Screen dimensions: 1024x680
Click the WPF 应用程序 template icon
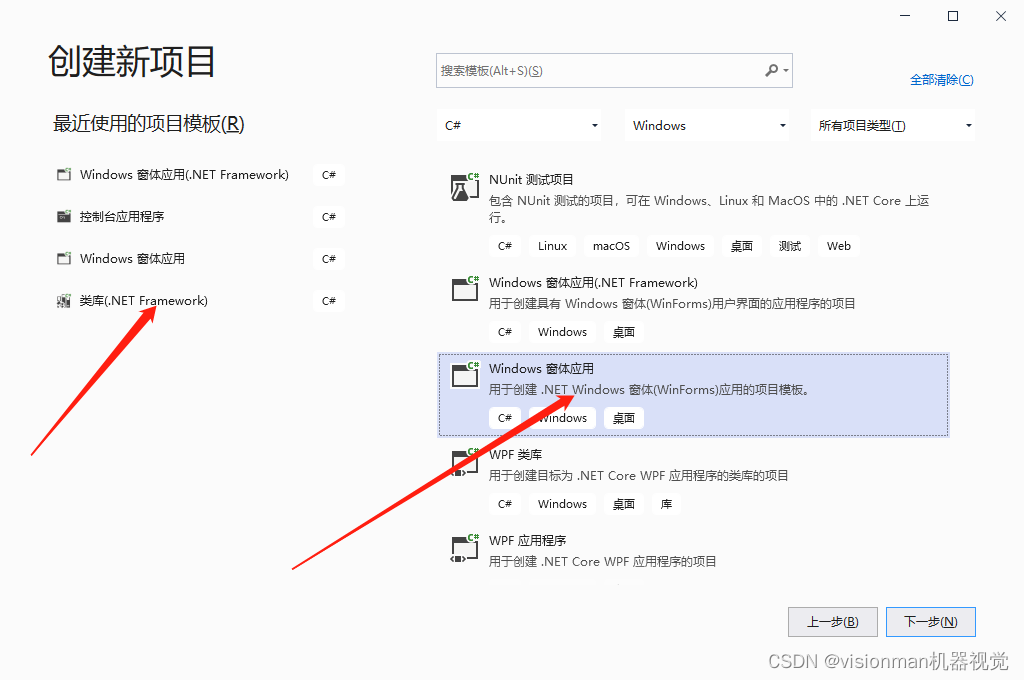463,547
